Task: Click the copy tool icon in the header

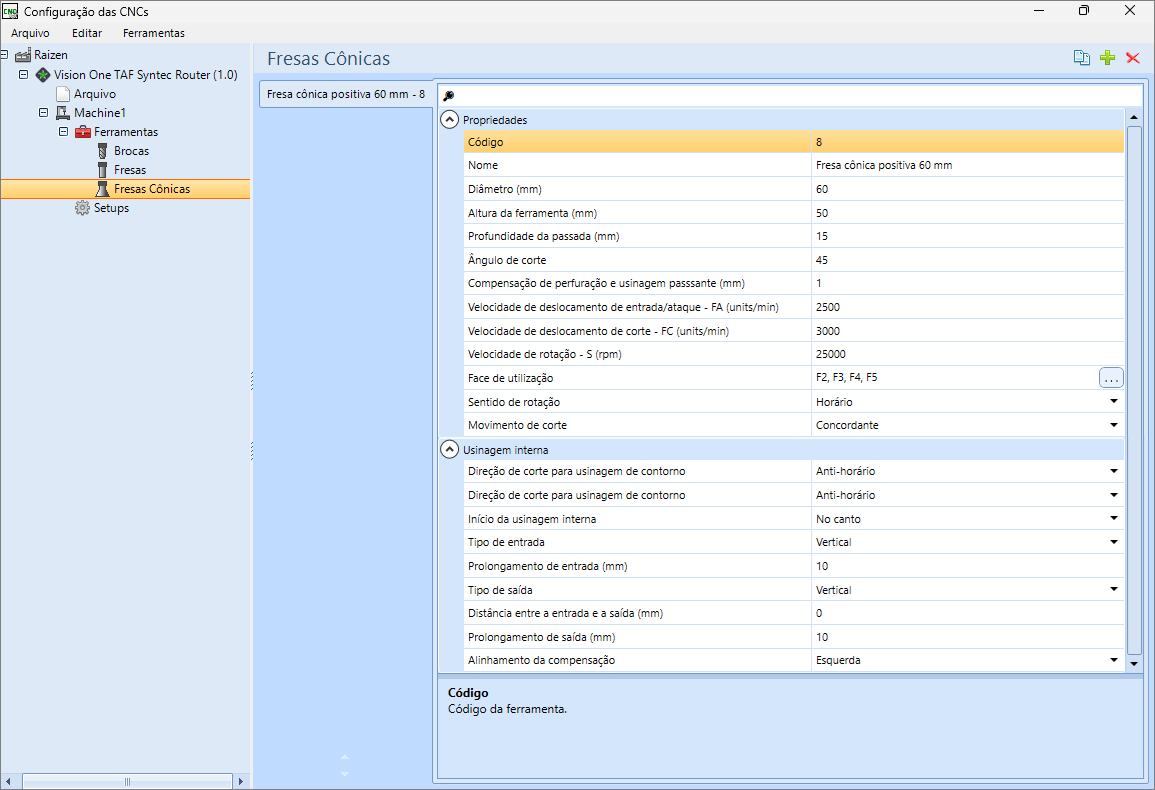Action: [1081, 57]
